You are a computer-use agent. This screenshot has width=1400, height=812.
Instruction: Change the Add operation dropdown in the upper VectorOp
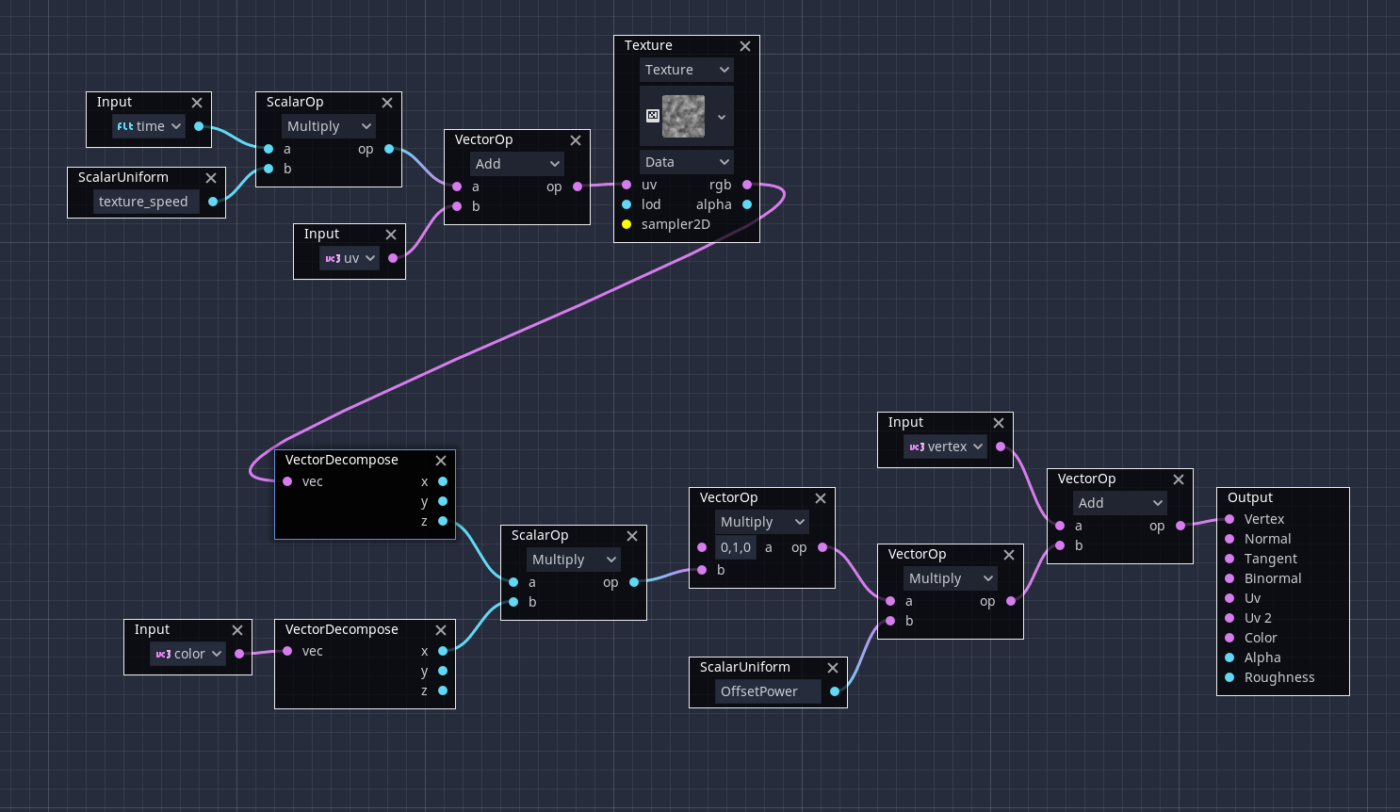coord(517,163)
